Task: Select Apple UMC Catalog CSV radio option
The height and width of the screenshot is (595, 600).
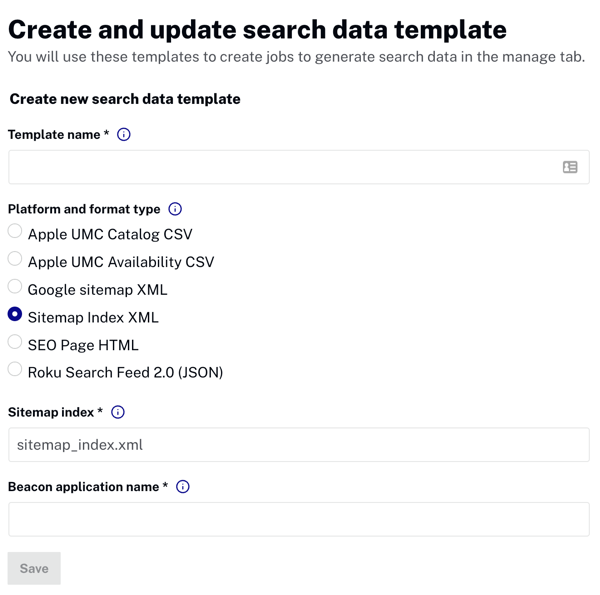Action: [15, 232]
